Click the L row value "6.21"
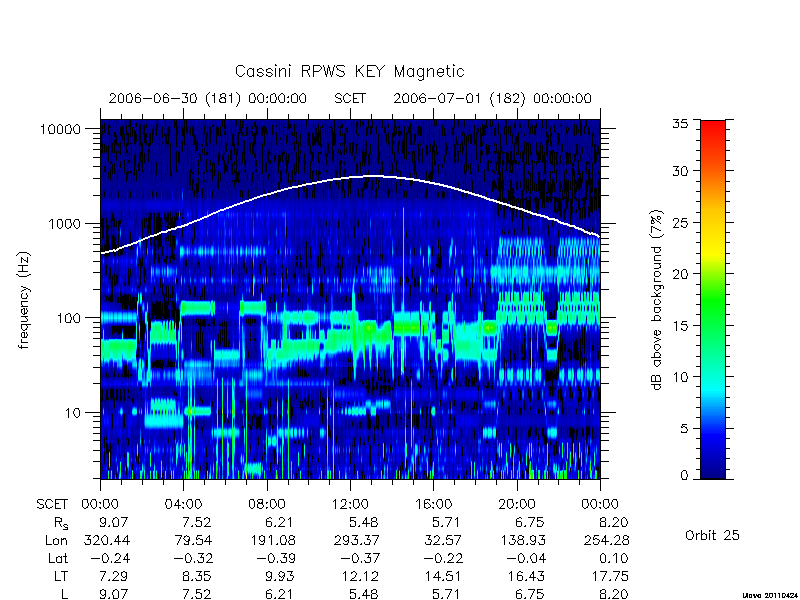 click(x=281, y=594)
